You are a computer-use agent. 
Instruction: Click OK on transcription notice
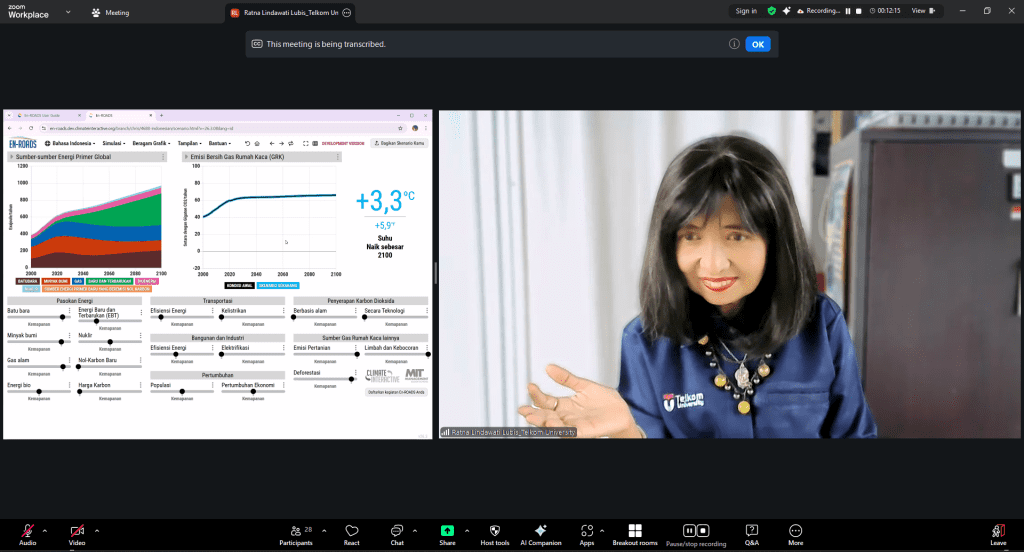(x=758, y=44)
